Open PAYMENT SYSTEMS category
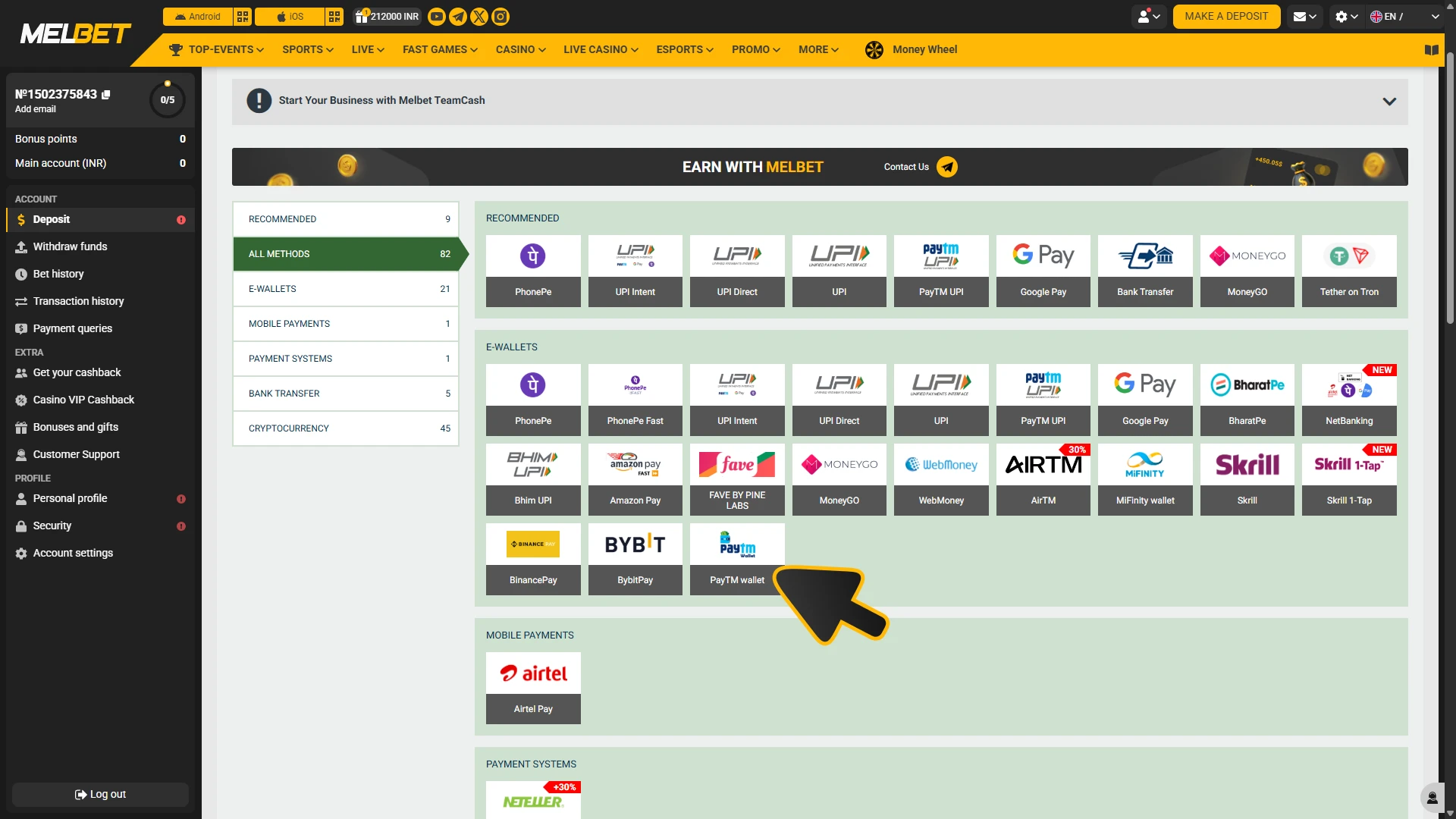The width and height of the screenshot is (1456, 819). (346, 359)
